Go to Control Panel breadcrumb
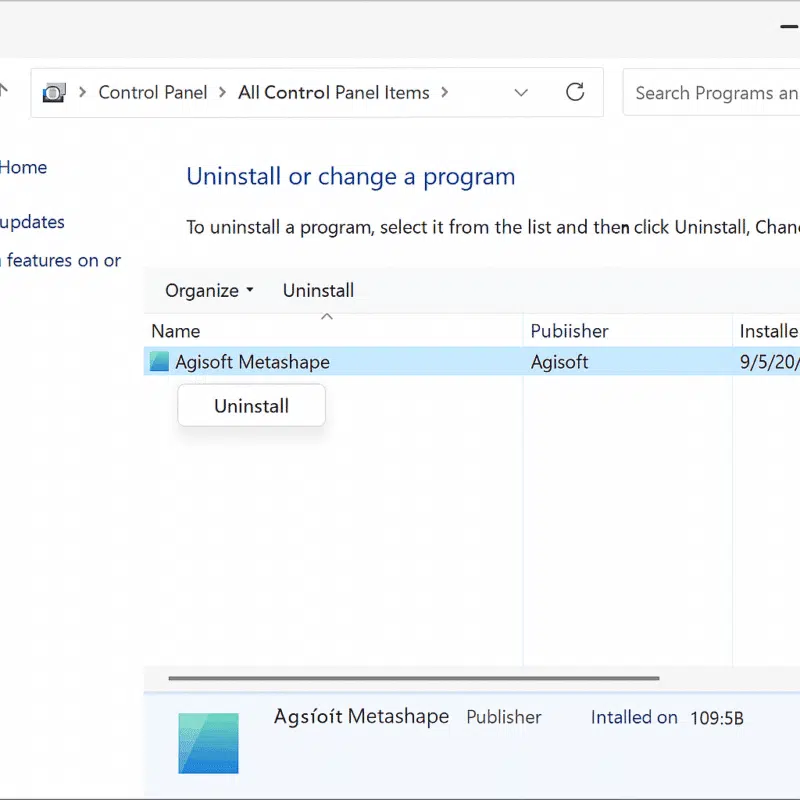Viewport: 800px width, 800px height. click(x=152, y=93)
